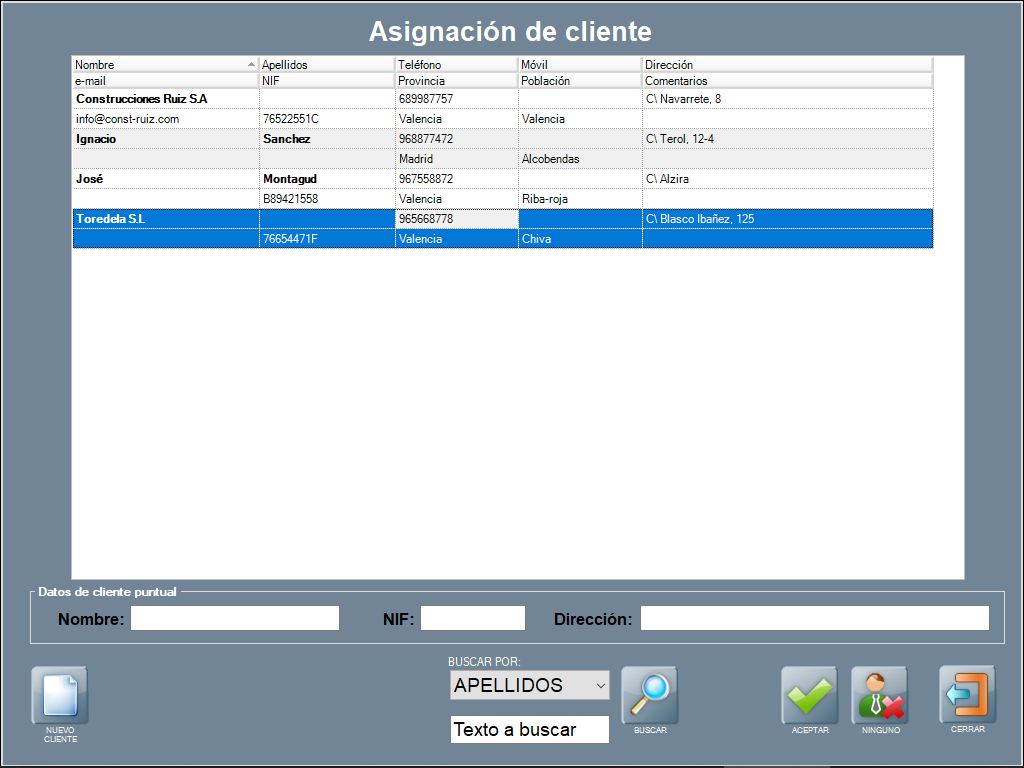Click the Teléfono column header

click(x=456, y=65)
